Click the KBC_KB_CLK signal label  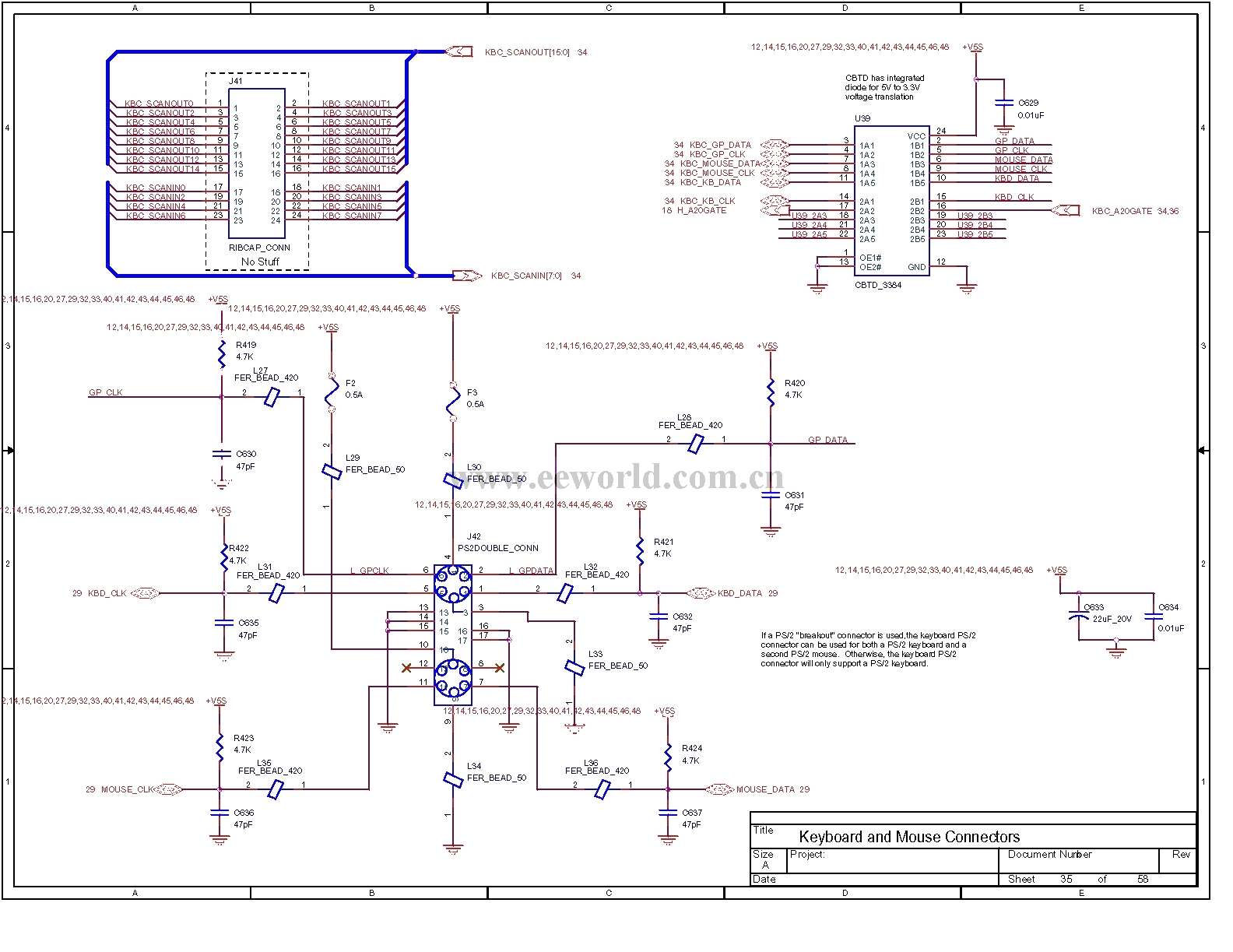708,201
